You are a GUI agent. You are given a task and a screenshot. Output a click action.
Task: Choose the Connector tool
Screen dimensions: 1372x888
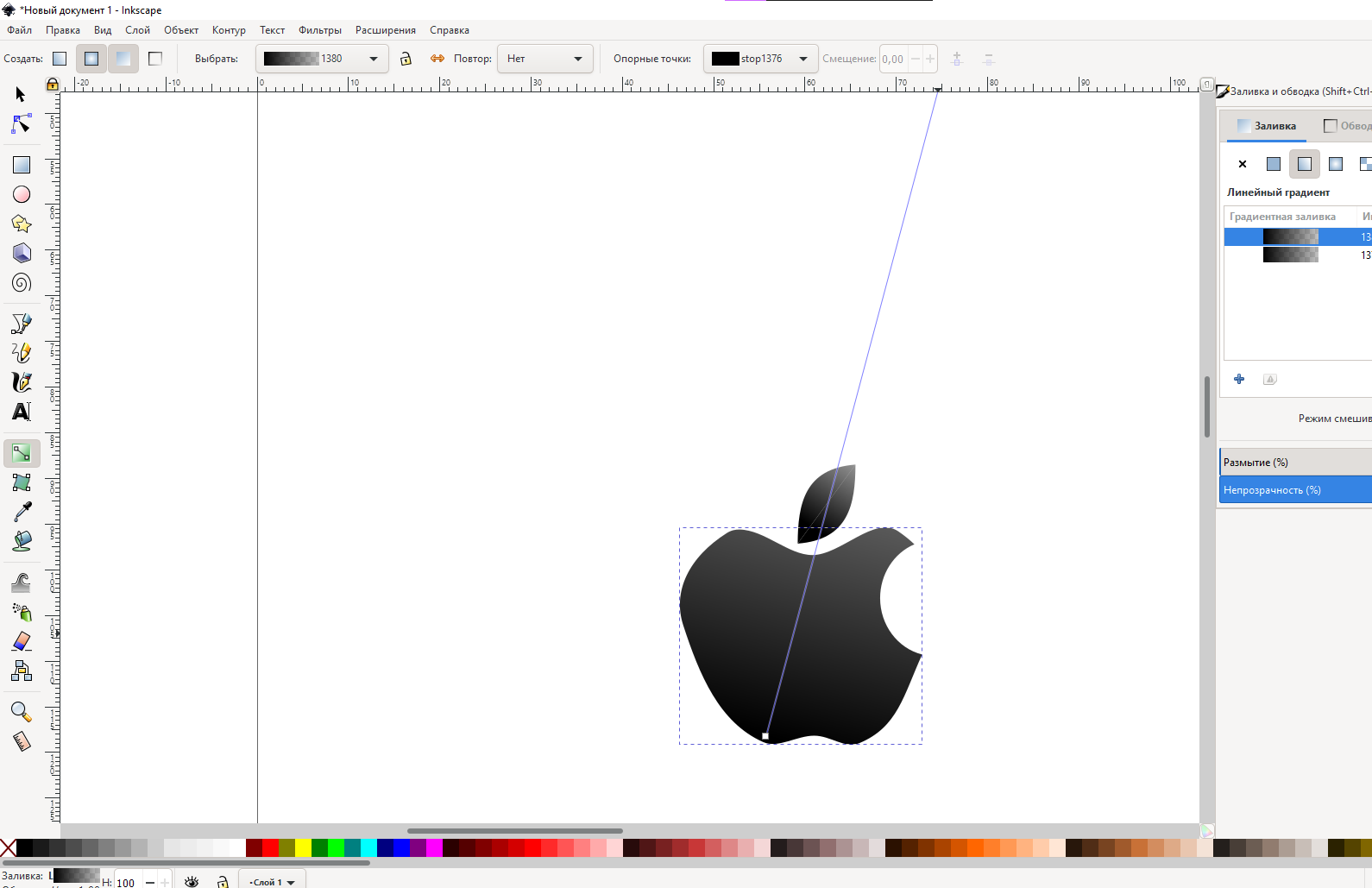(21, 671)
